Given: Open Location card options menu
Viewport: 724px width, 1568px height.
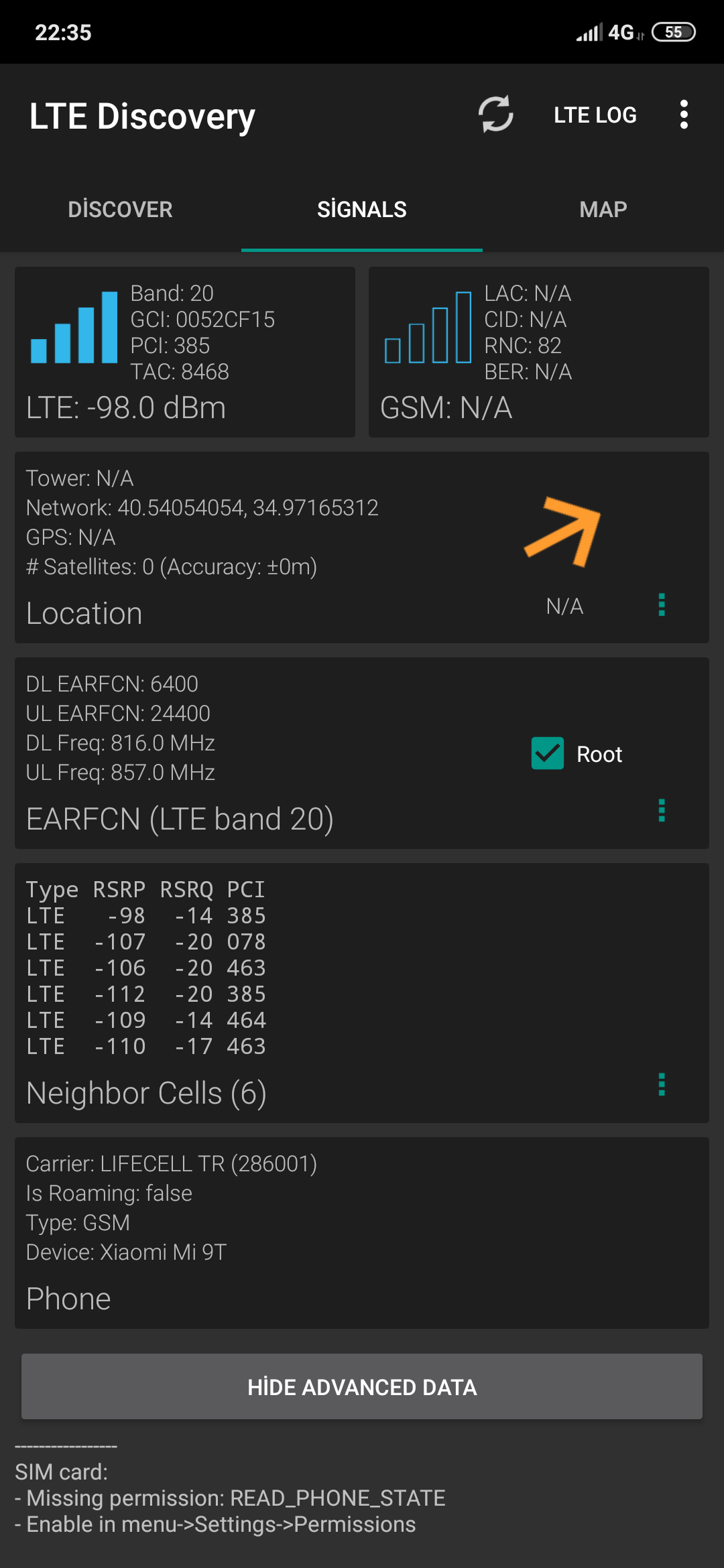Looking at the screenshot, I should pyautogui.click(x=662, y=604).
